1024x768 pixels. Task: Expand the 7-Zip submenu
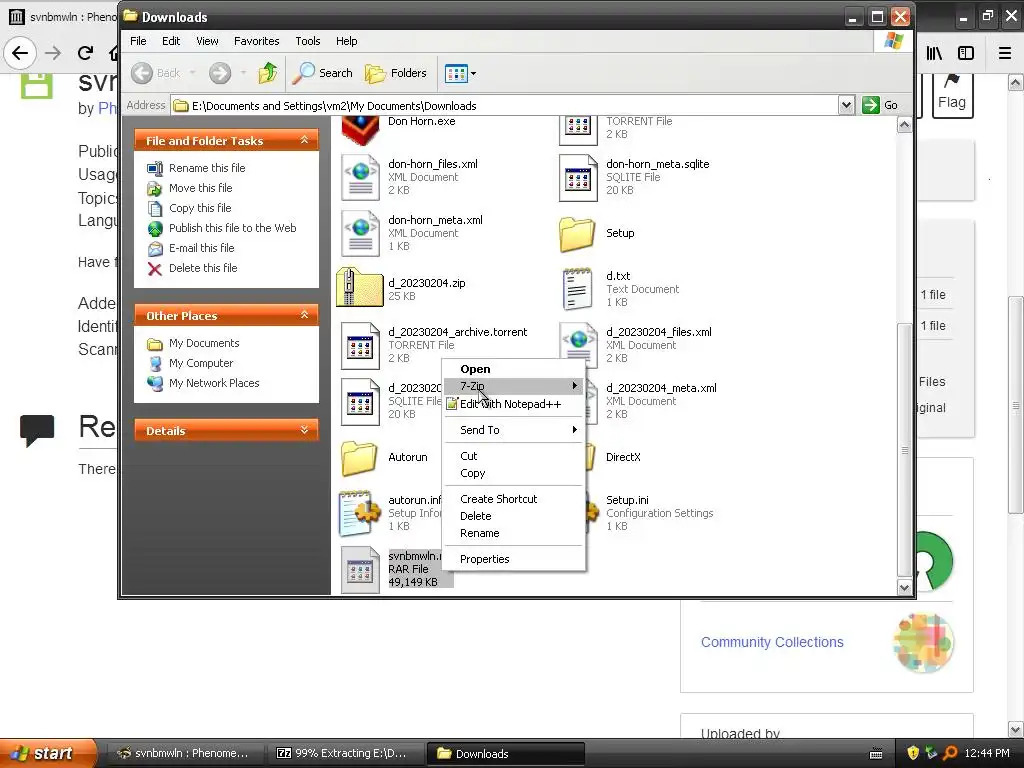pos(513,386)
